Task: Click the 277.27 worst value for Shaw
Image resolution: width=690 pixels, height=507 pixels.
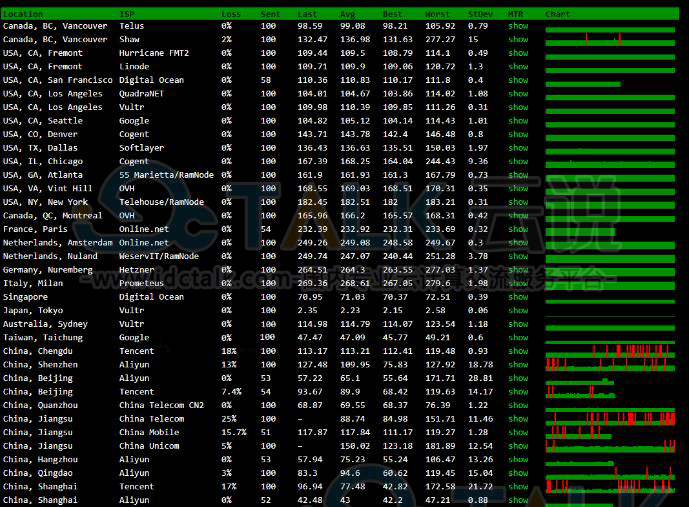Action: coord(440,40)
